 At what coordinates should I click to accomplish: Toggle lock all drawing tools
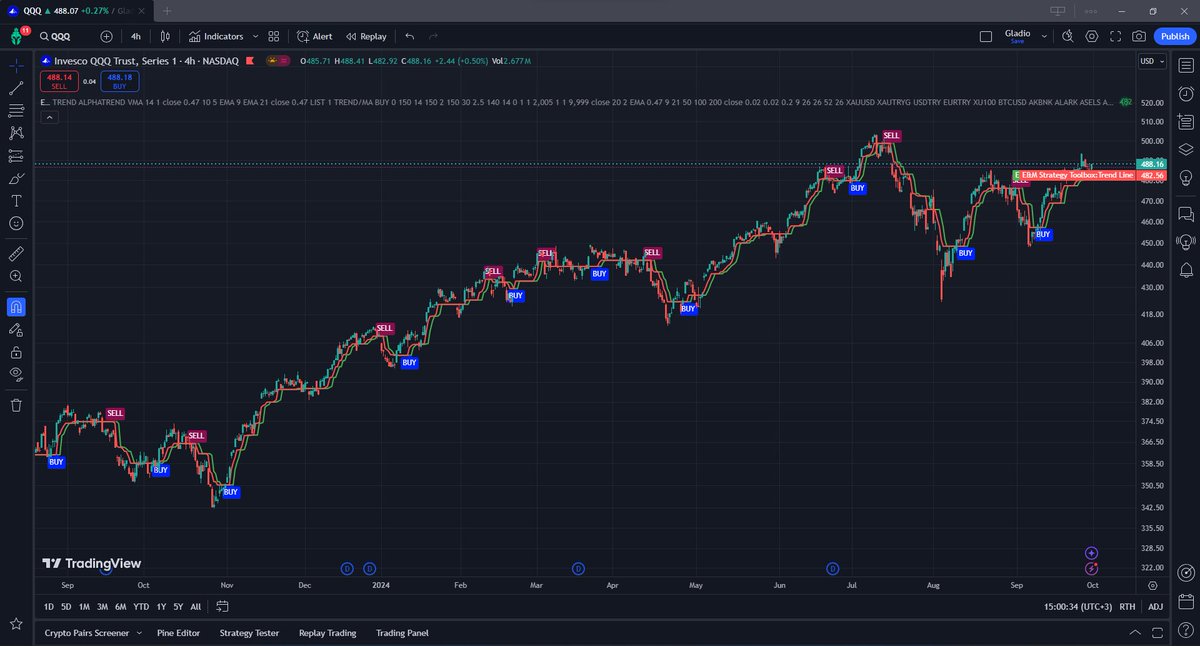point(16,352)
